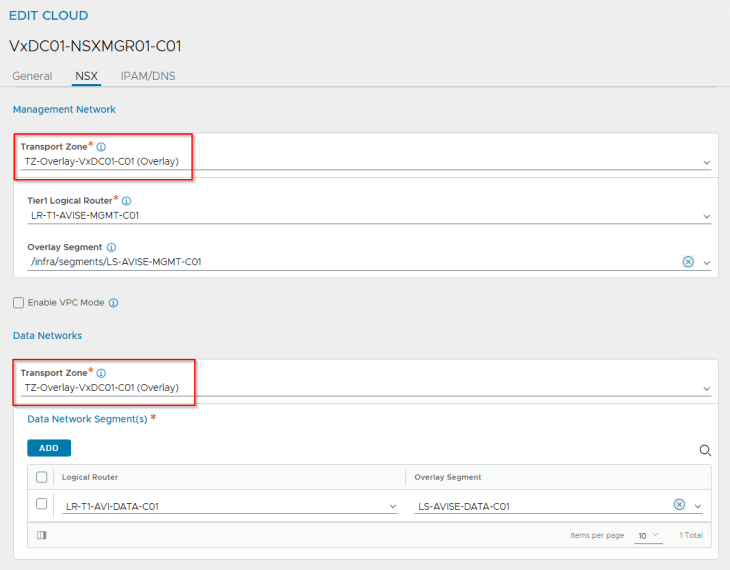
Task: Check the LR-T1-AVI-DATA-C01 row checkbox
Action: click(41, 504)
